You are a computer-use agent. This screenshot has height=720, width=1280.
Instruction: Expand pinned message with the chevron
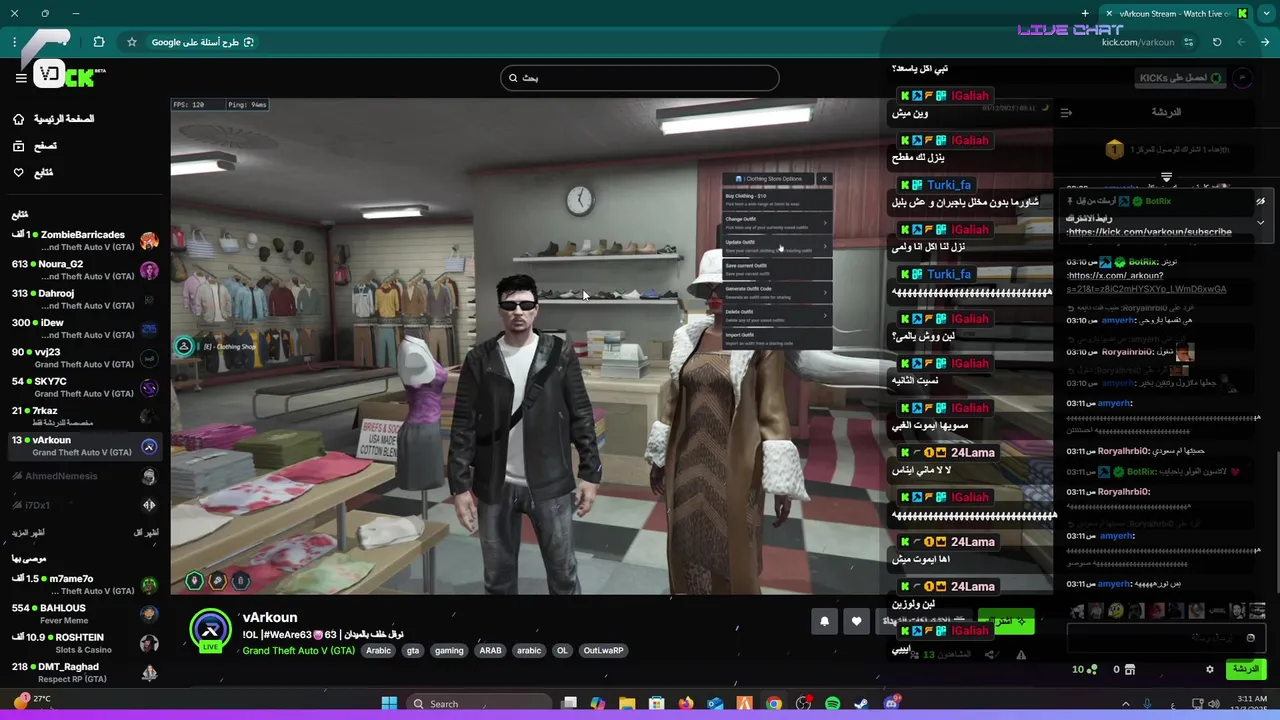[1260, 222]
